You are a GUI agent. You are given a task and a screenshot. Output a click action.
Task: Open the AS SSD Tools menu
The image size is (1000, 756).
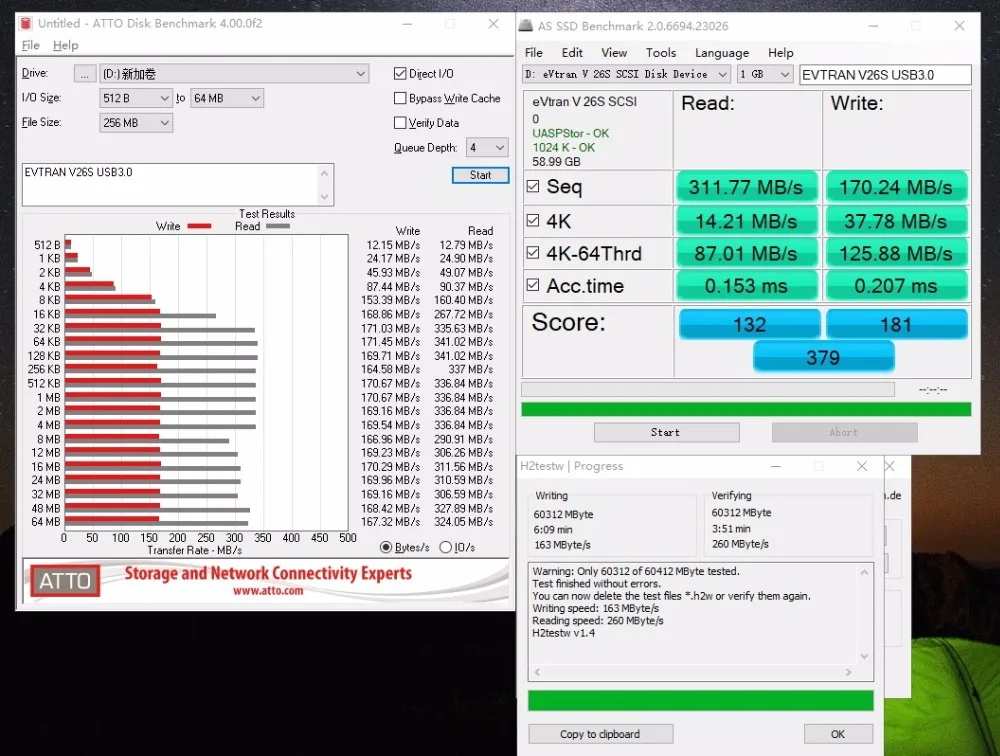tap(661, 52)
